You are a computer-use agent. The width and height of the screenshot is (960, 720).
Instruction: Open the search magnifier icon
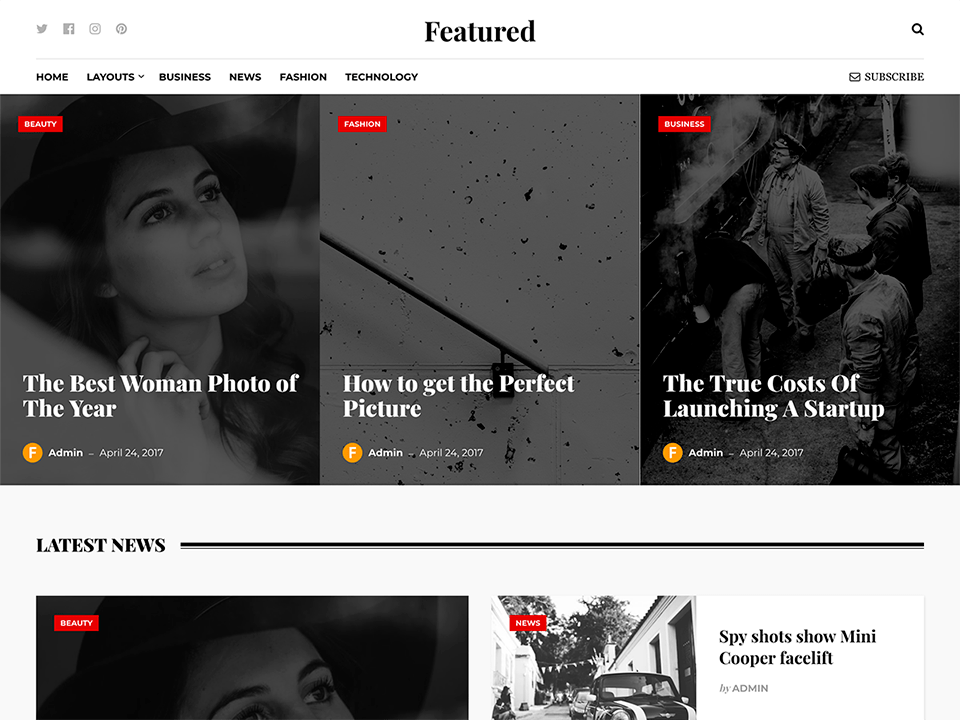[917, 29]
